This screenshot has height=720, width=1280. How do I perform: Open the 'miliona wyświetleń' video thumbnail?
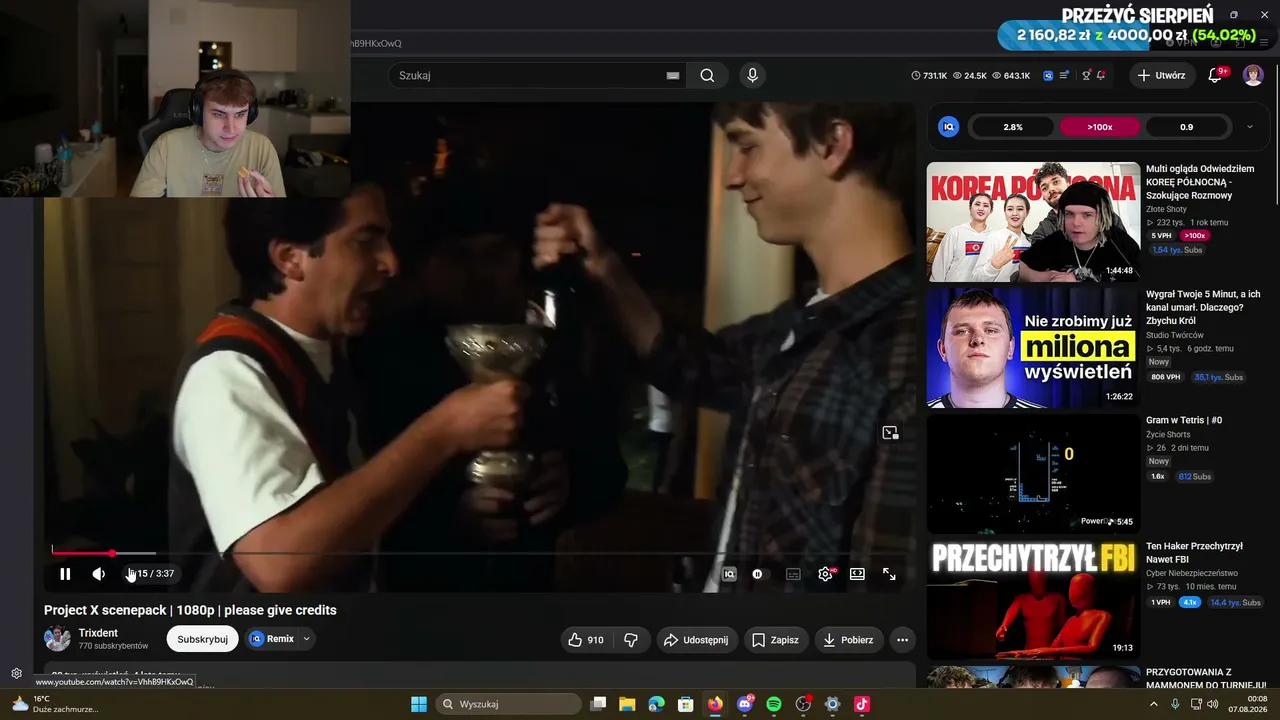pos(1033,348)
